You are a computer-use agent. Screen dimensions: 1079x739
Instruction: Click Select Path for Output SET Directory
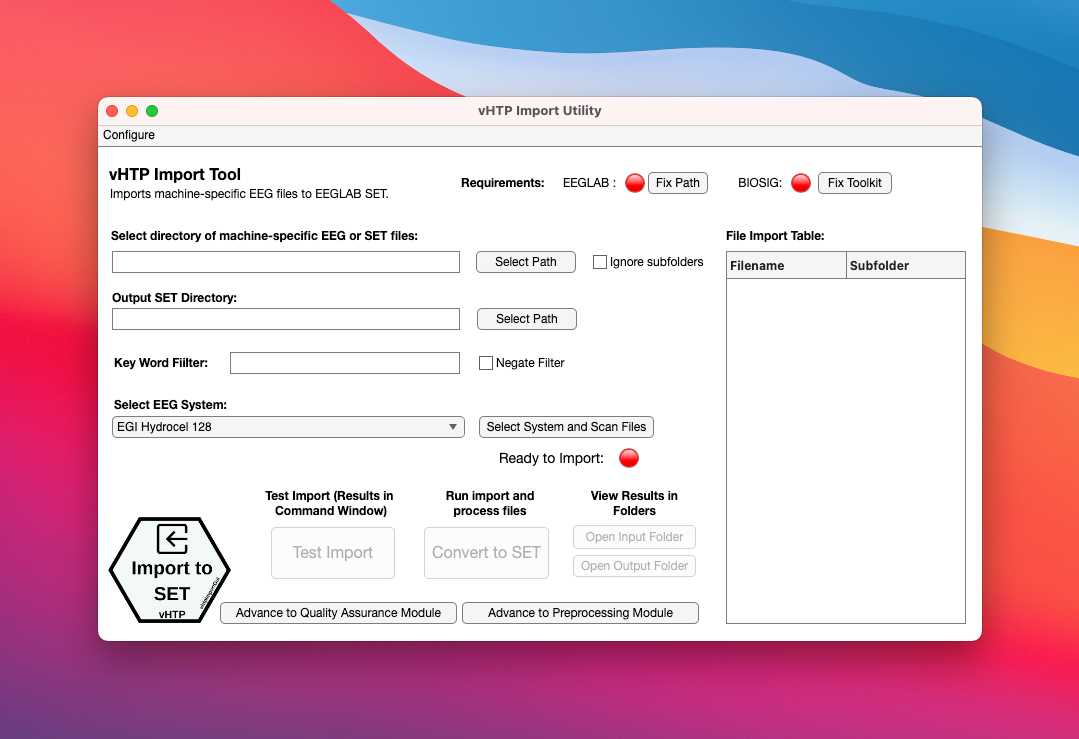tap(526, 319)
